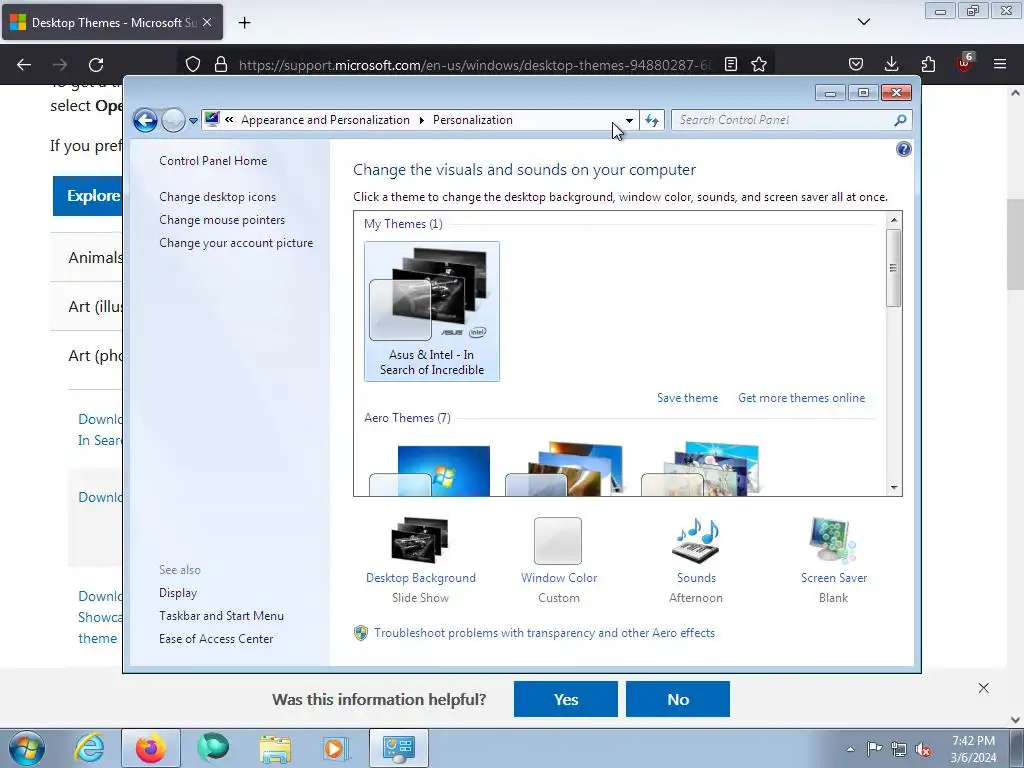This screenshot has height=768, width=1024.
Task: Open Windows Media Player on taskbar
Action: pos(336,748)
